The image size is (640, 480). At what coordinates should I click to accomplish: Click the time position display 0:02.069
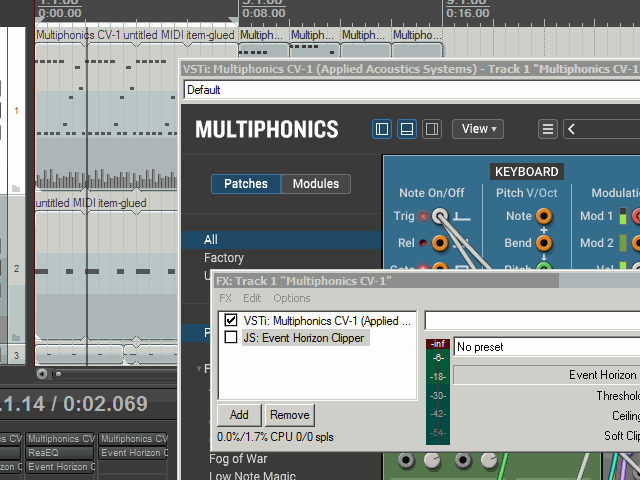105,404
